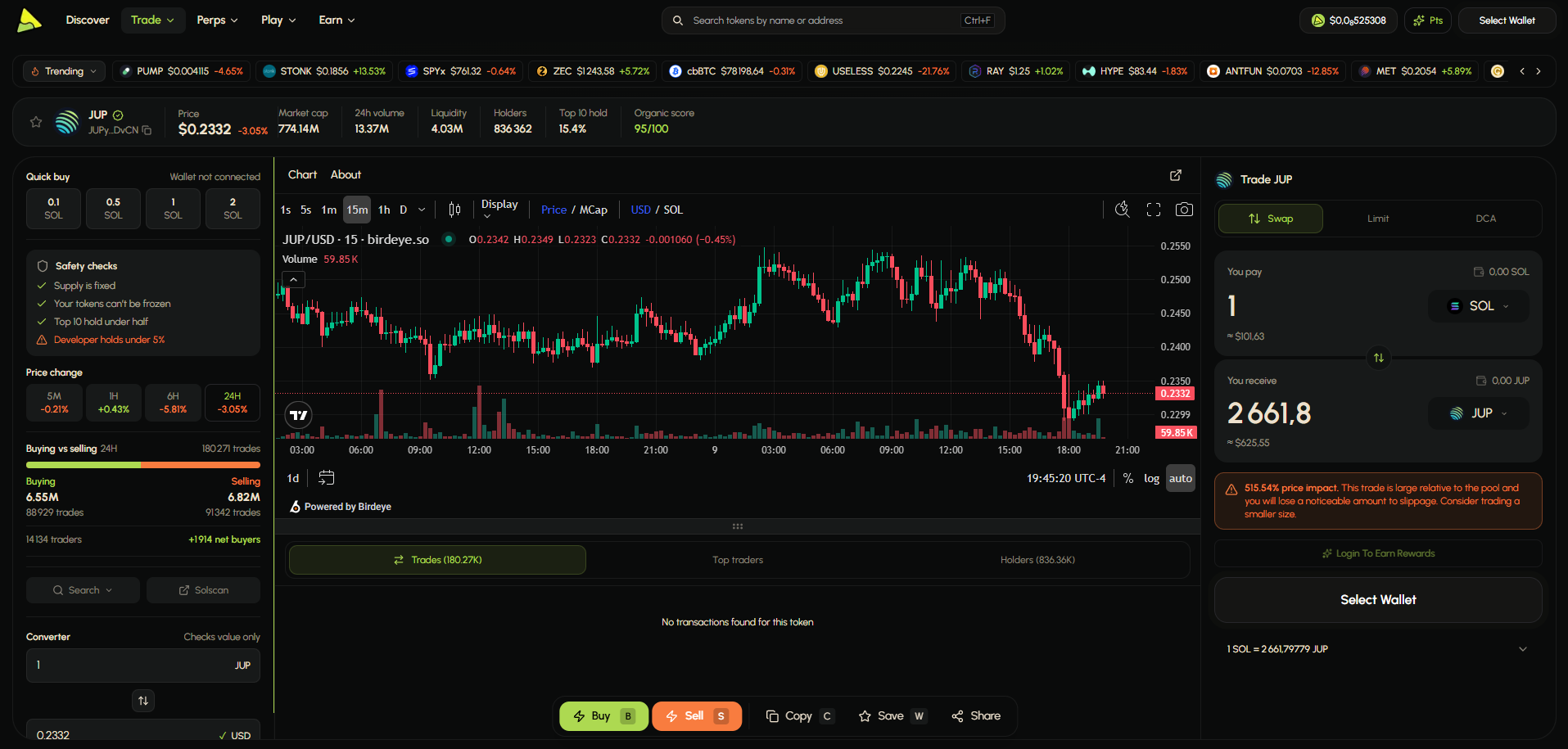Open Trade menu dropdown
The image size is (1568, 749).
click(x=152, y=20)
